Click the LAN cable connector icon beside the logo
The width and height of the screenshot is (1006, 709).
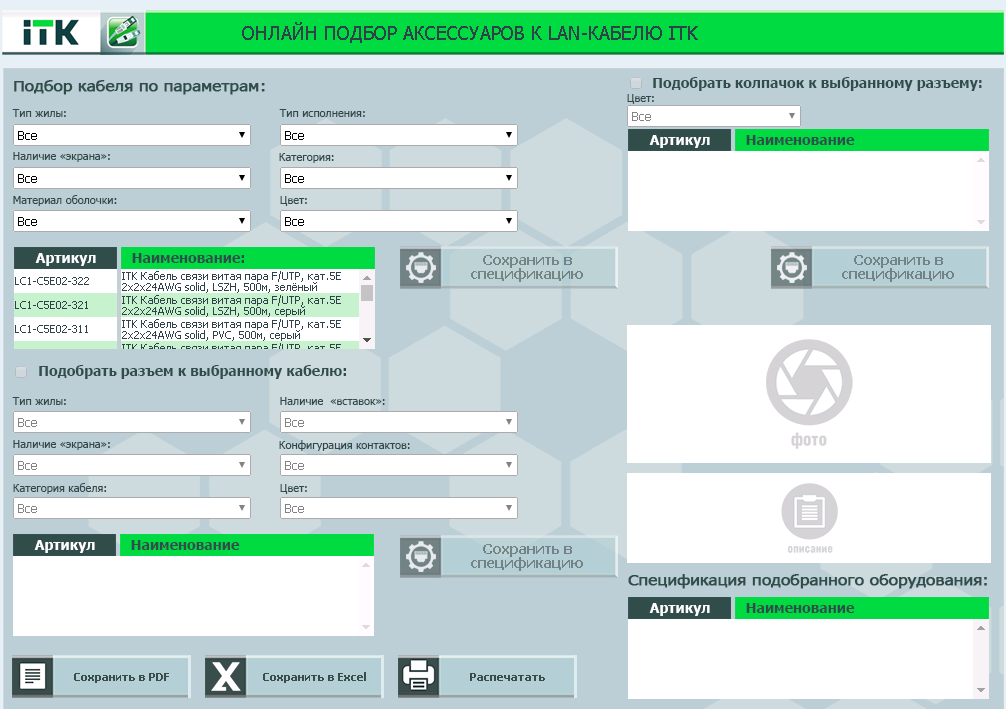[x=123, y=32]
